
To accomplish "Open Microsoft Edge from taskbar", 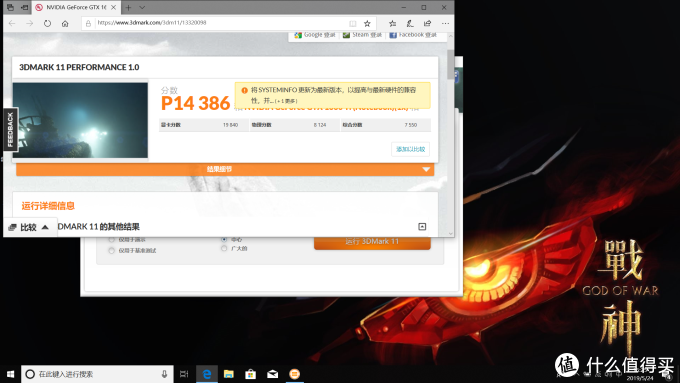I will coord(207,374).
